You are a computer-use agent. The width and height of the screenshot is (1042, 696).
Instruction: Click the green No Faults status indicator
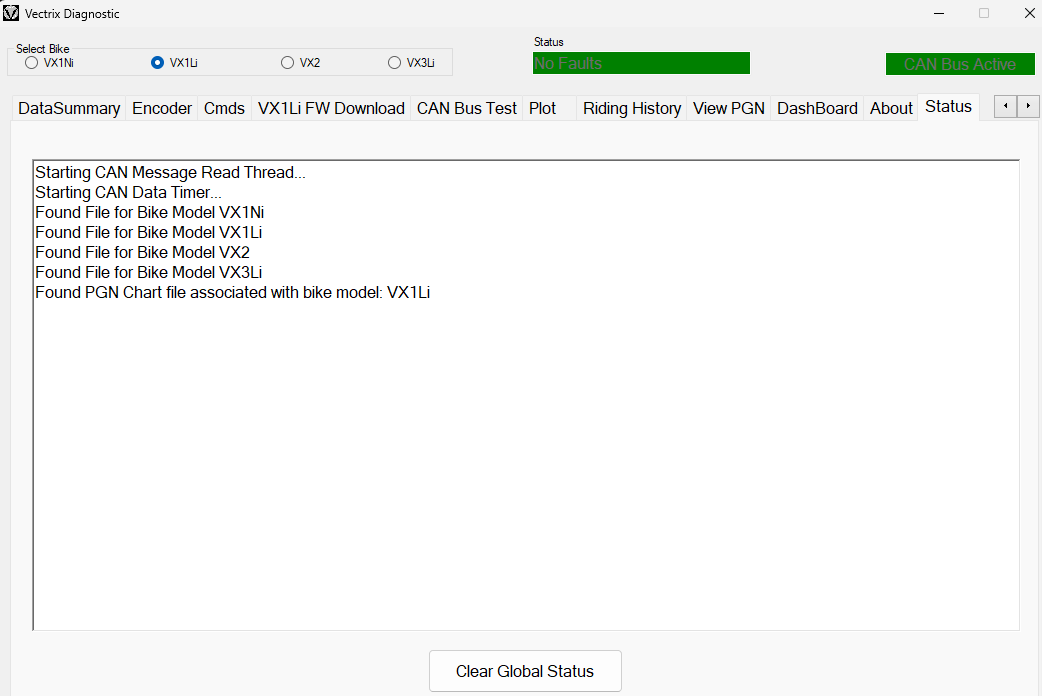coord(641,64)
